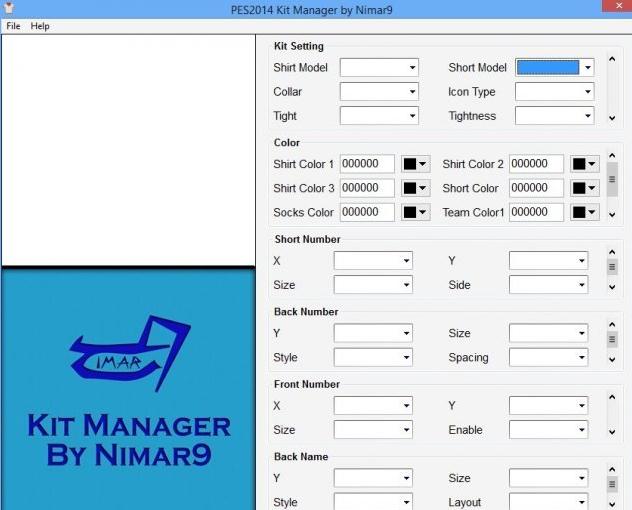Click Color section scroll up arrow
Image resolution: width=632 pixels, height=510 pixels.
[612, 156]
